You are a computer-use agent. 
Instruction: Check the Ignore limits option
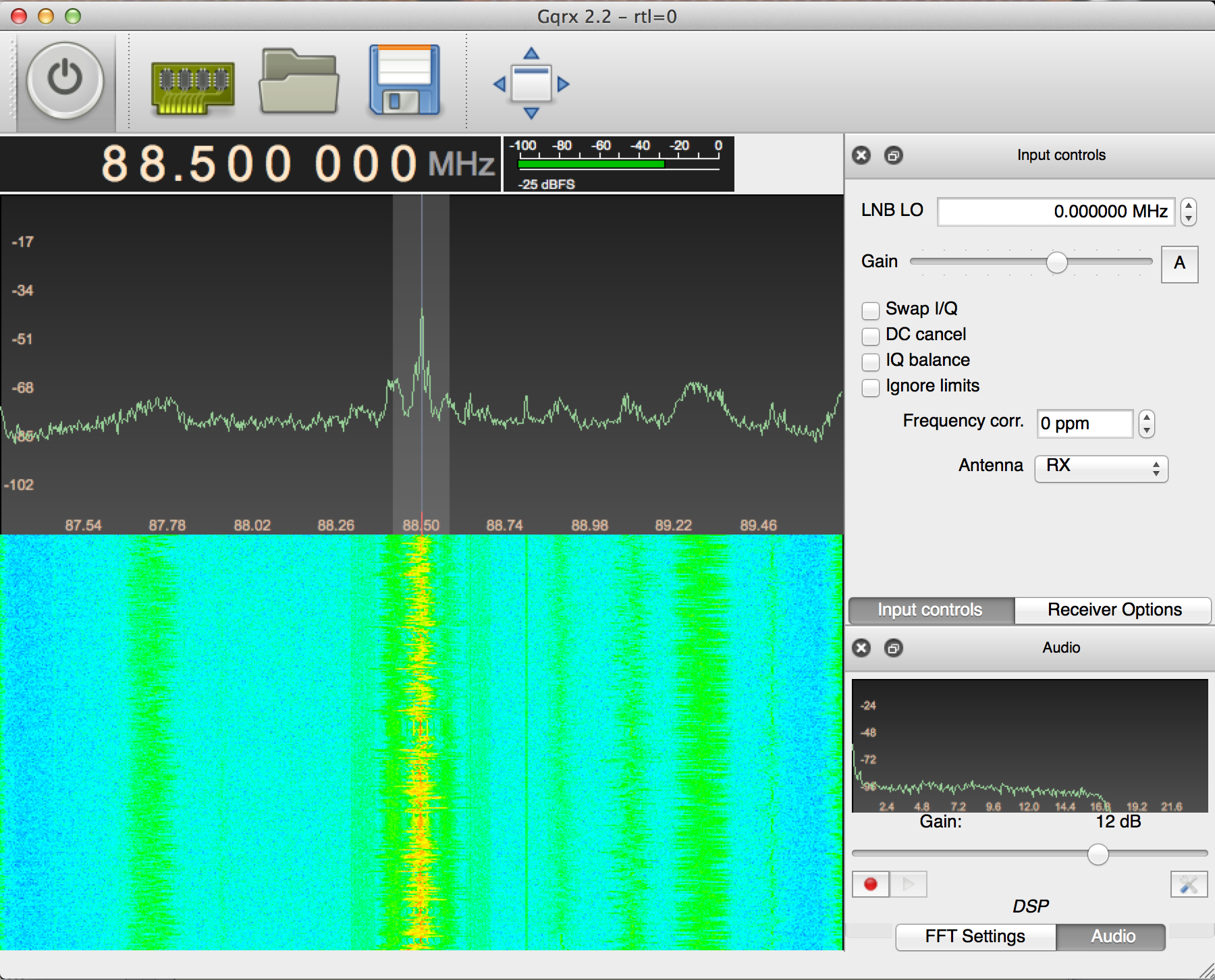[871, 387]
